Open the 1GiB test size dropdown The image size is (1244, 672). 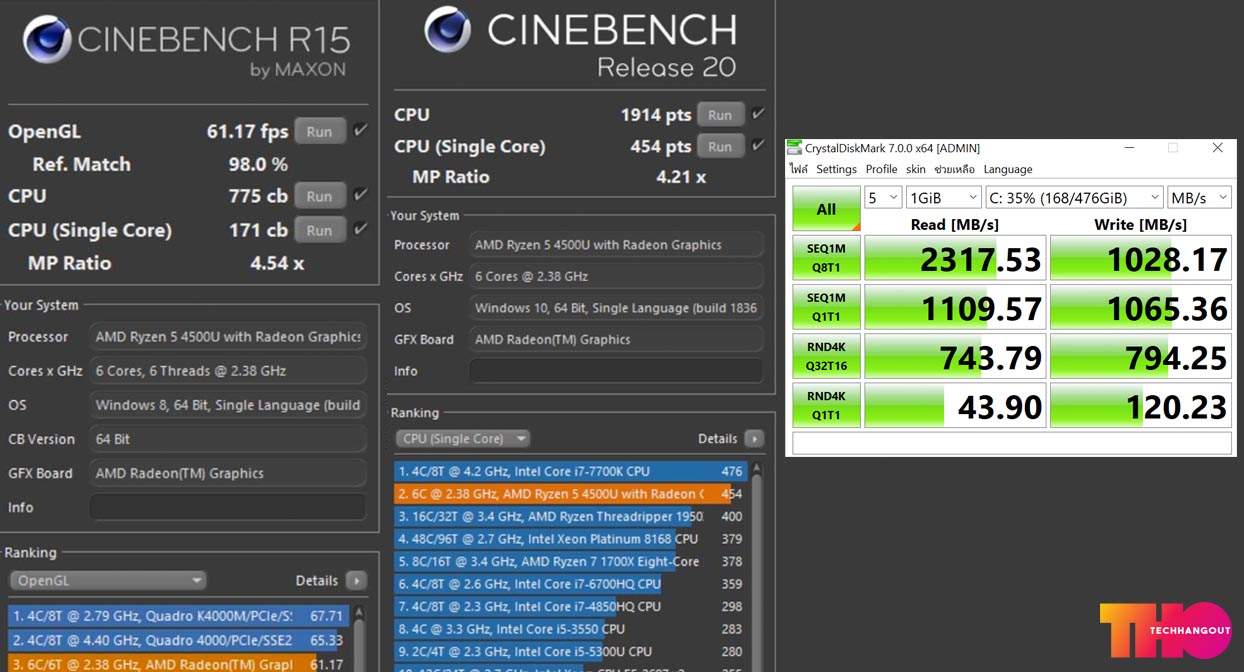[x=943, y=197]
